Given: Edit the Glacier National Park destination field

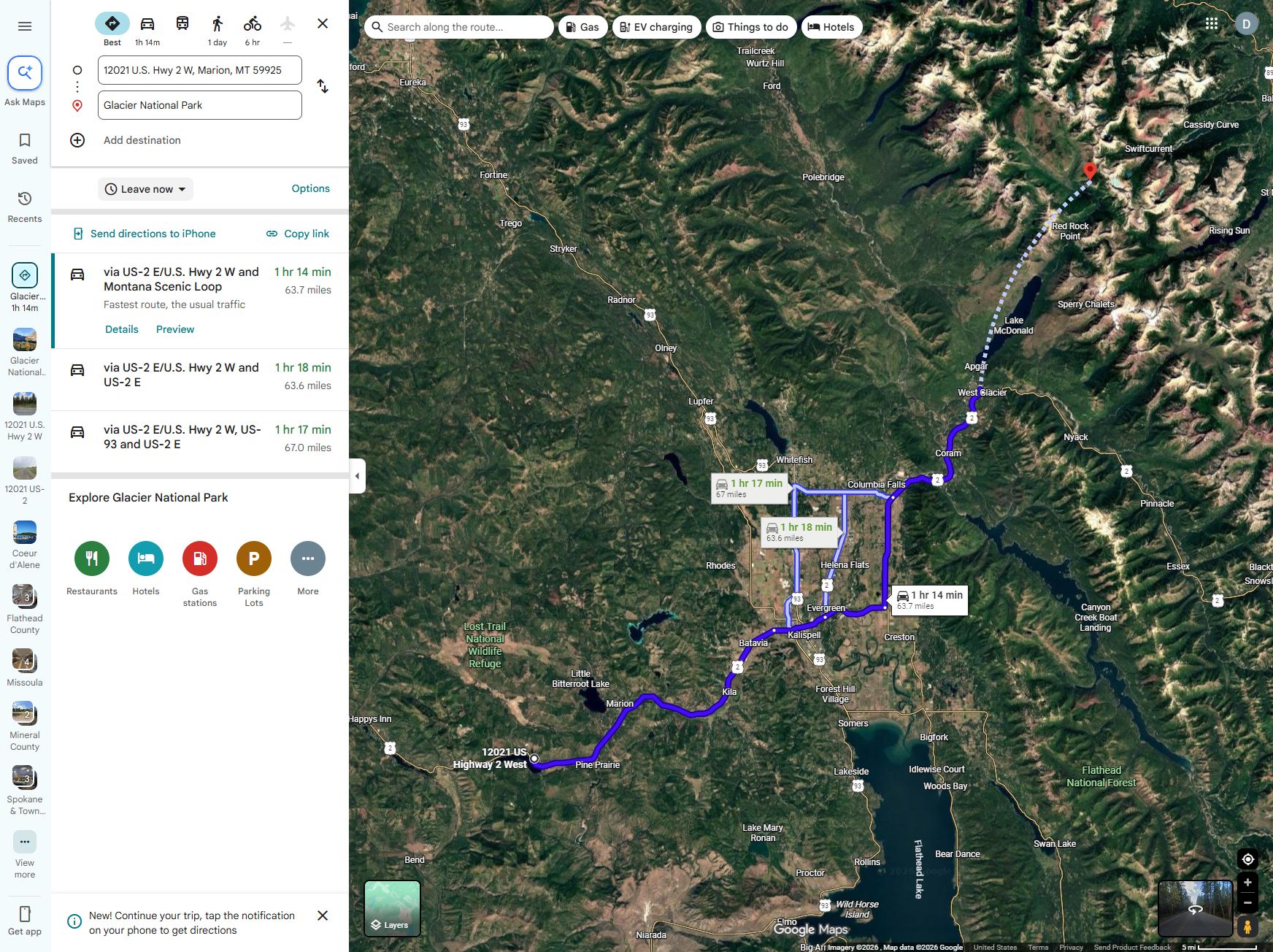Looking at the screenshot, I should (200, 105).
